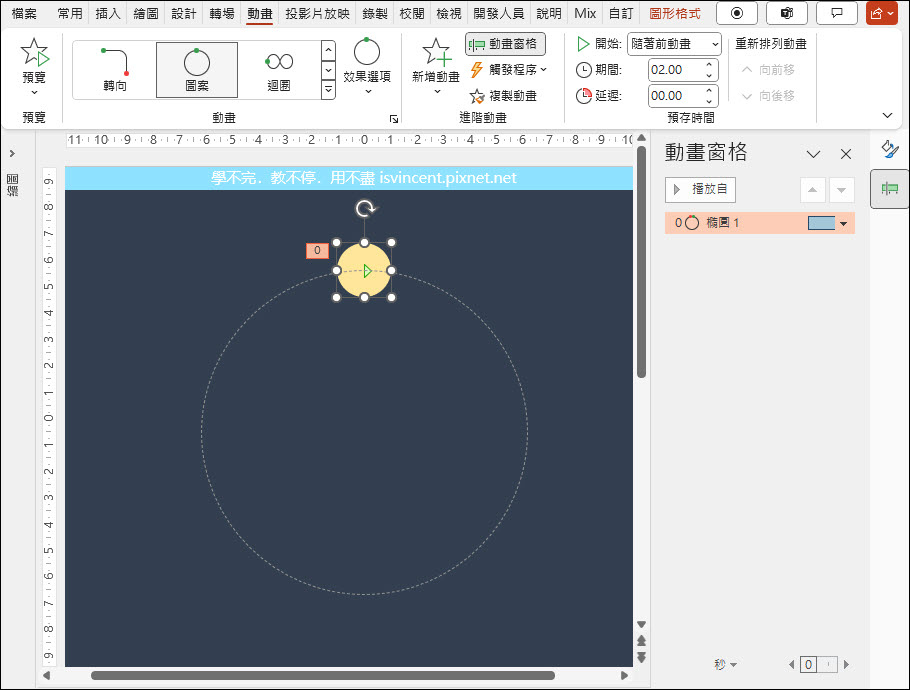Go to previous slide arrow

[x=641, y=640]
